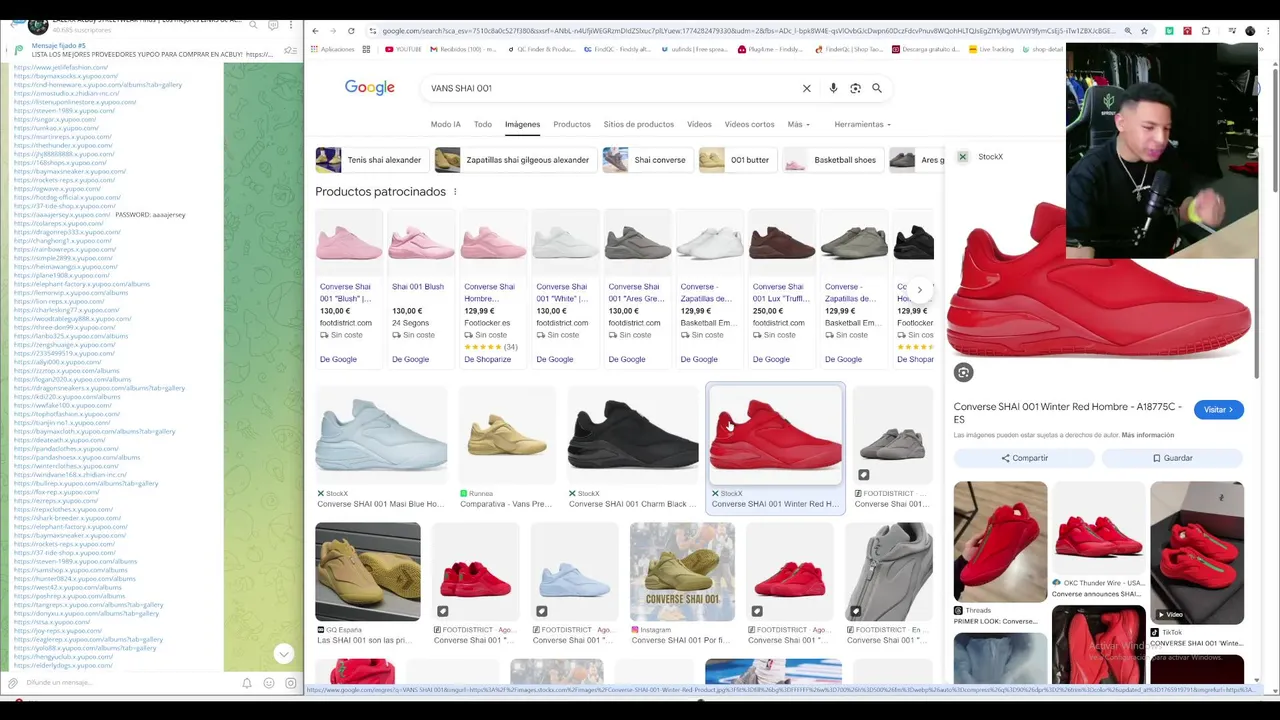Go back with browser back arrow
Image resolution: width=1280 pixels, height=720 pixels.
[x=315, y=31]
